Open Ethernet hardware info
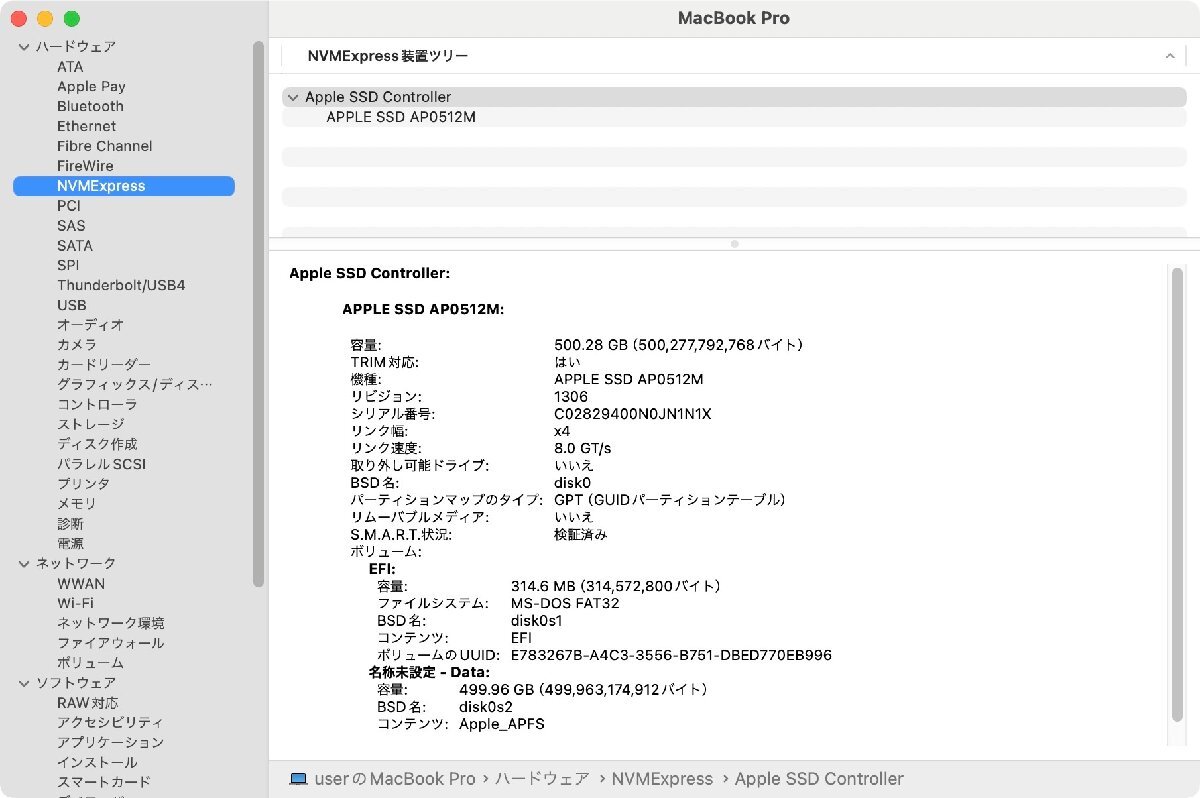 pyautogui.click(x=86, y=126)
